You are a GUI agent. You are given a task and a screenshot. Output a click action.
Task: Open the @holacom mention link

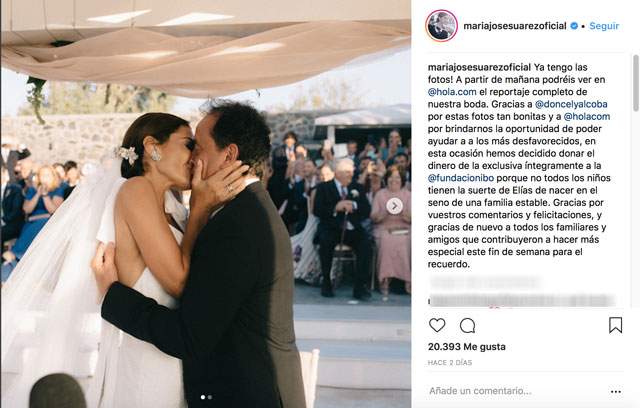pos(587,116)
